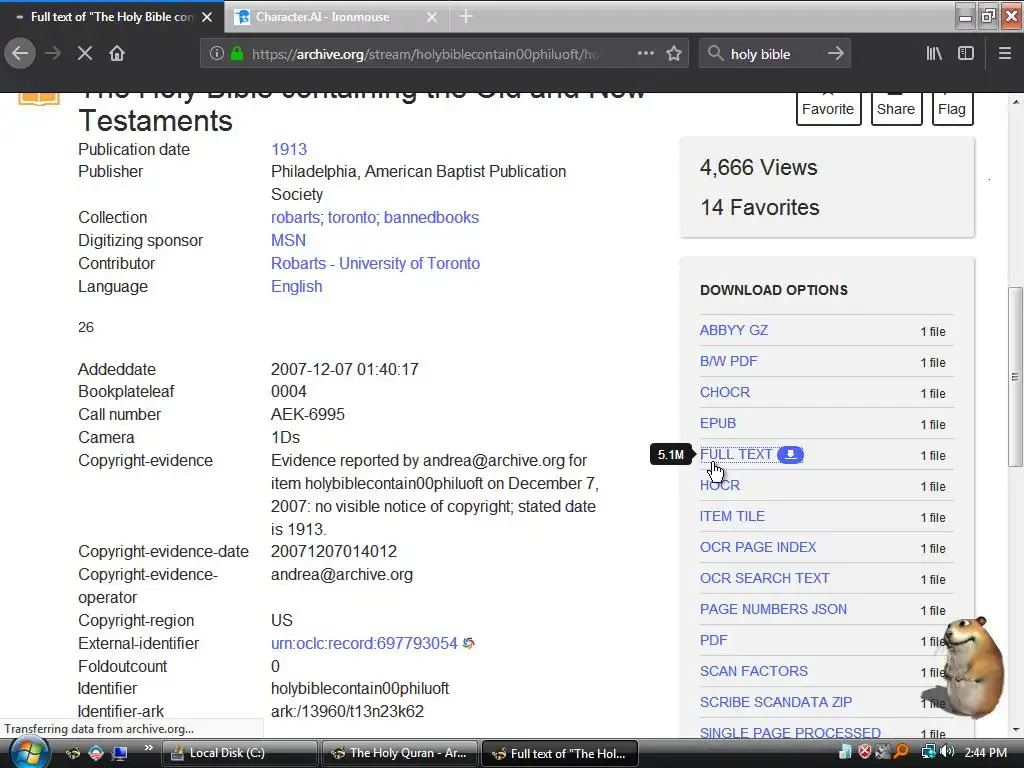The image size is (1024, 768).
Task: Download the ABBYY GZ file
Action: tap(733, 330)
